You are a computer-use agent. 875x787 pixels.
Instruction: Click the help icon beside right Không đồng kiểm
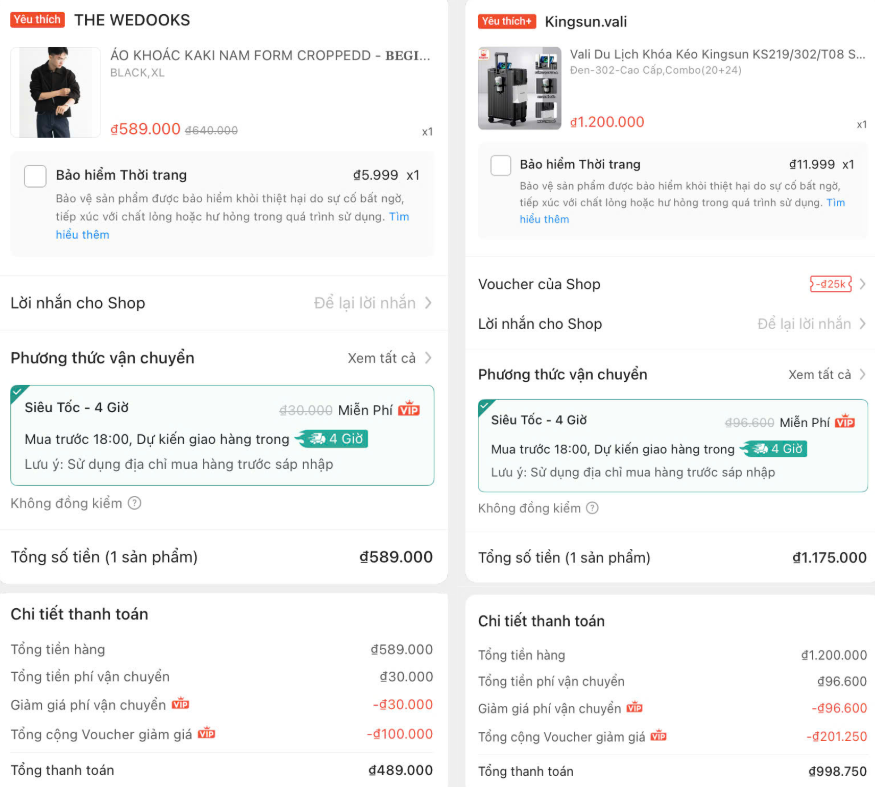tap(592, 508)
